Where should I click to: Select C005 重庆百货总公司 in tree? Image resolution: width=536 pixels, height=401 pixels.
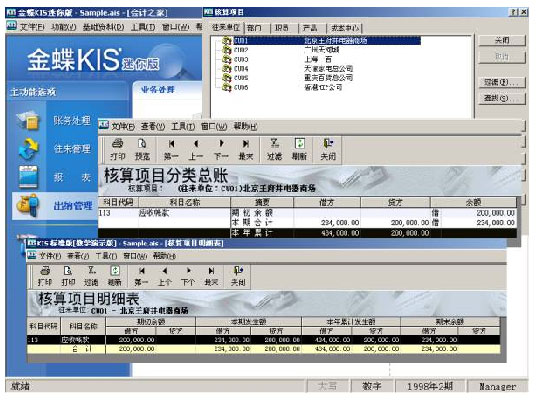(287, 78)
